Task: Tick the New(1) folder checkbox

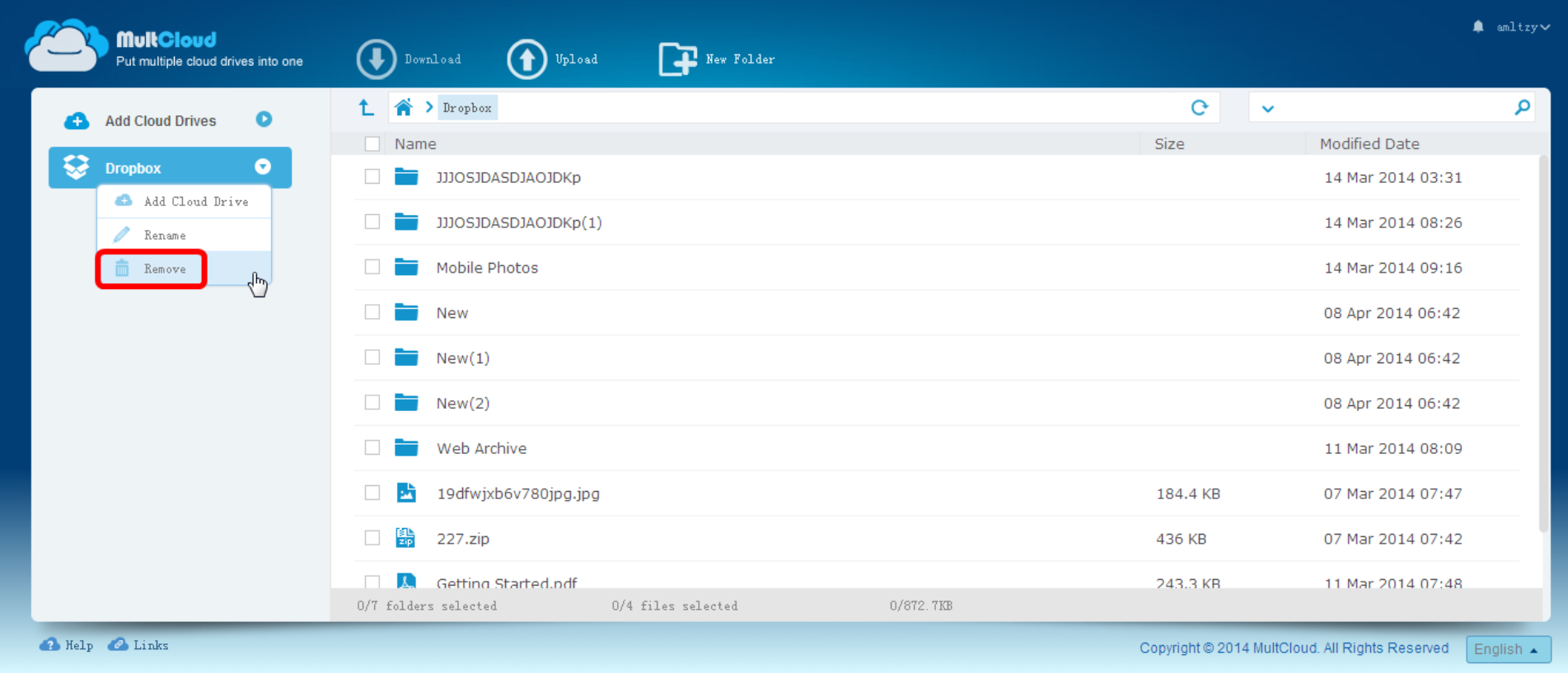Action: click(x=372, y=358)
